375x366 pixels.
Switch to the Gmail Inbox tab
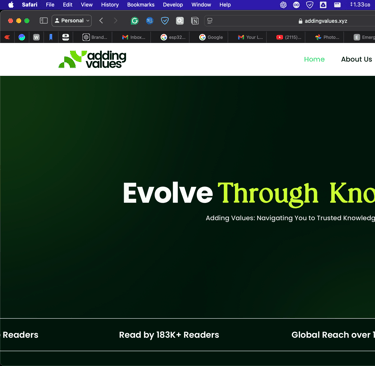[133, 37]
